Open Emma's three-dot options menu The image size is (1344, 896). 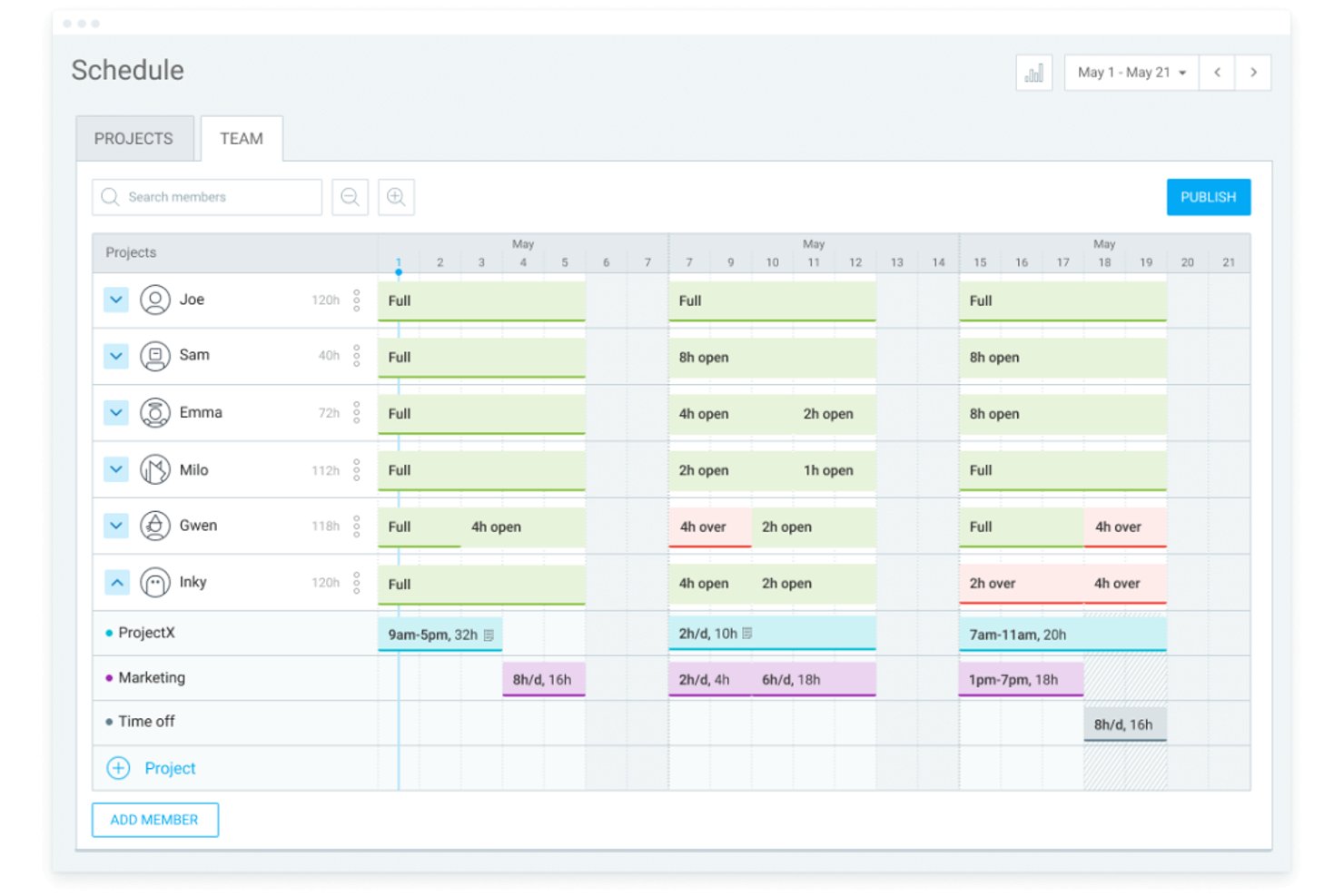[x=357, y=413]
